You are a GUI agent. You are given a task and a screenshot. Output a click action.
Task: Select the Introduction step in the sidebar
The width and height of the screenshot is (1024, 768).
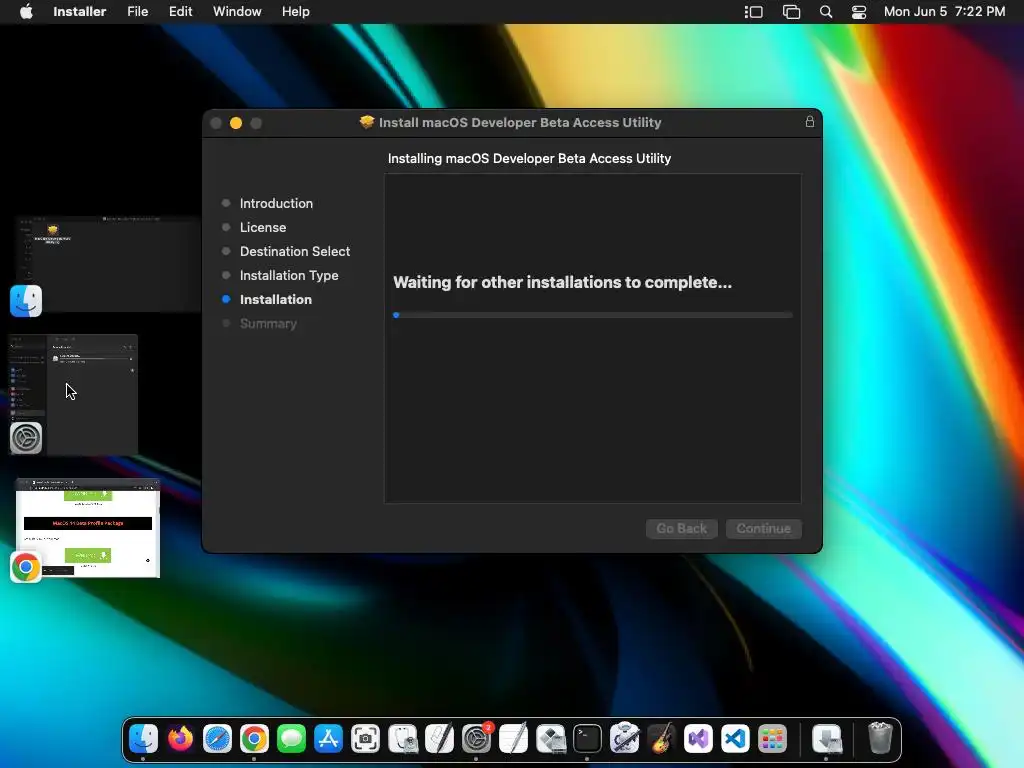[276, 203]
